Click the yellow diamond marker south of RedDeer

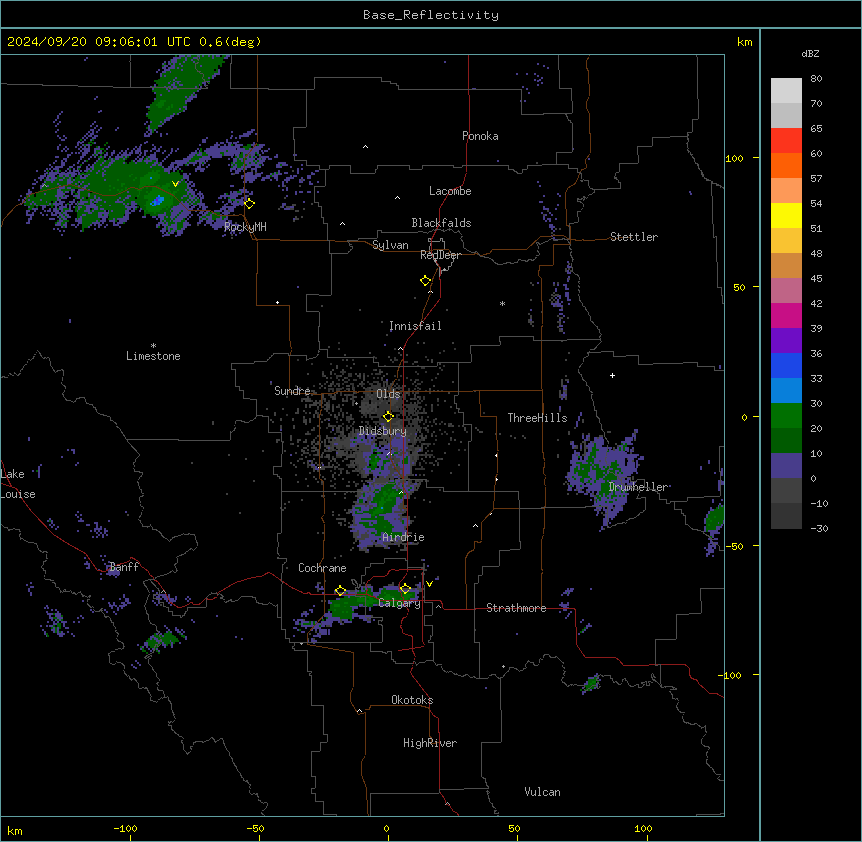point(426,280)
